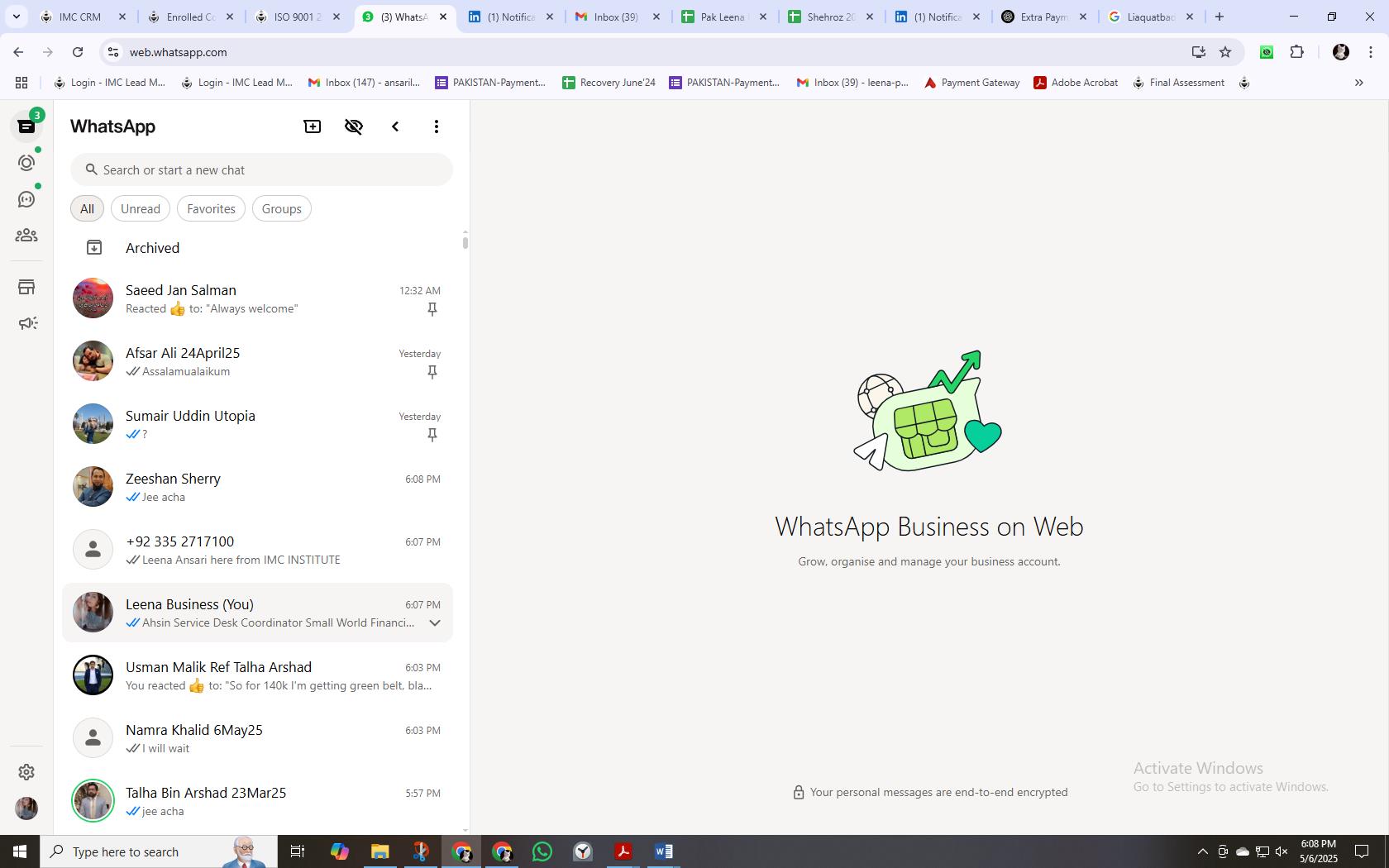This screenshot has width=1389, height=868.
Task: Click Zeeshan Sherry profile photo
Action: pyautogui.click(x=93, y=487)
